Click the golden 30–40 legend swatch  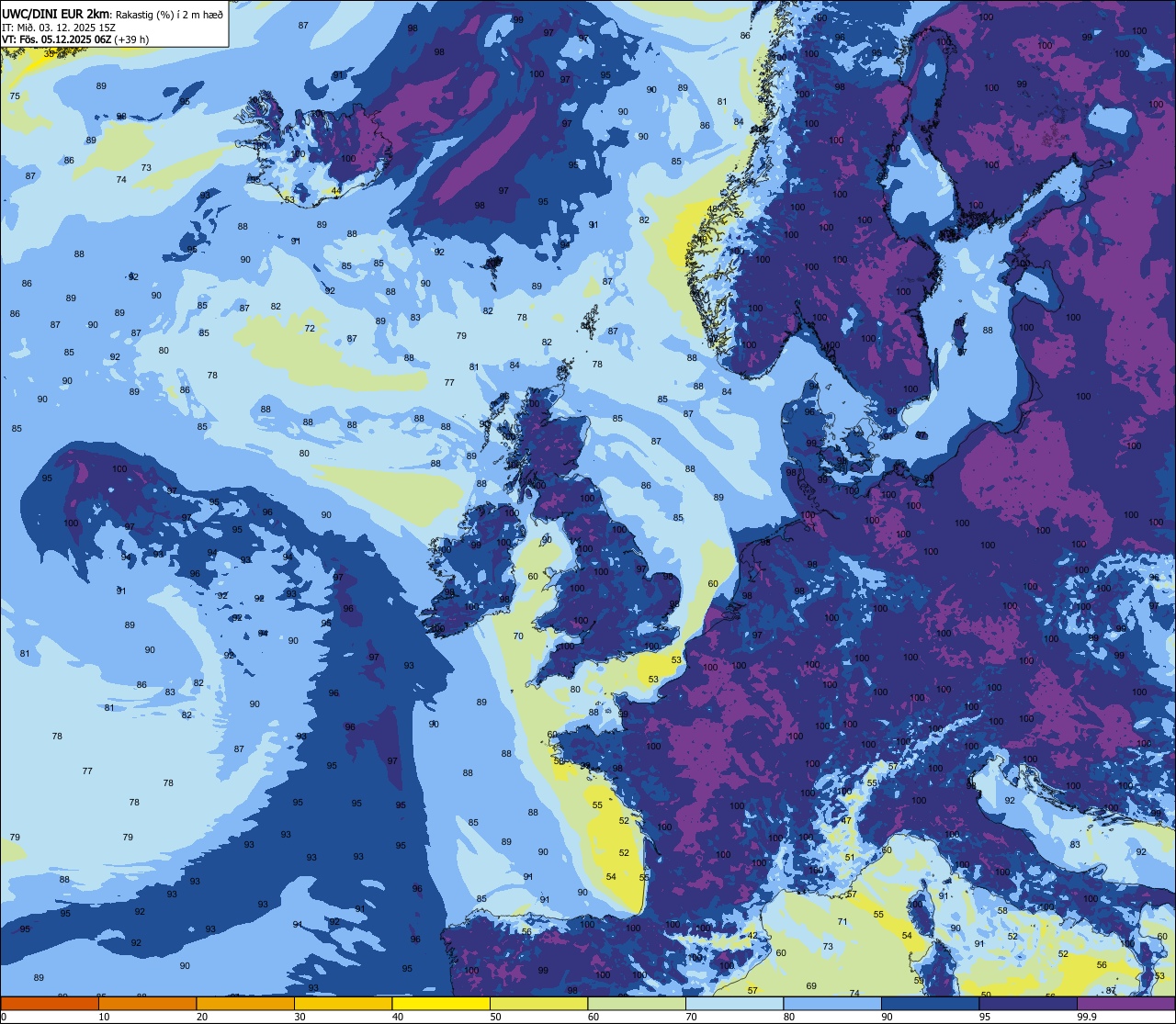(343, 1003)
